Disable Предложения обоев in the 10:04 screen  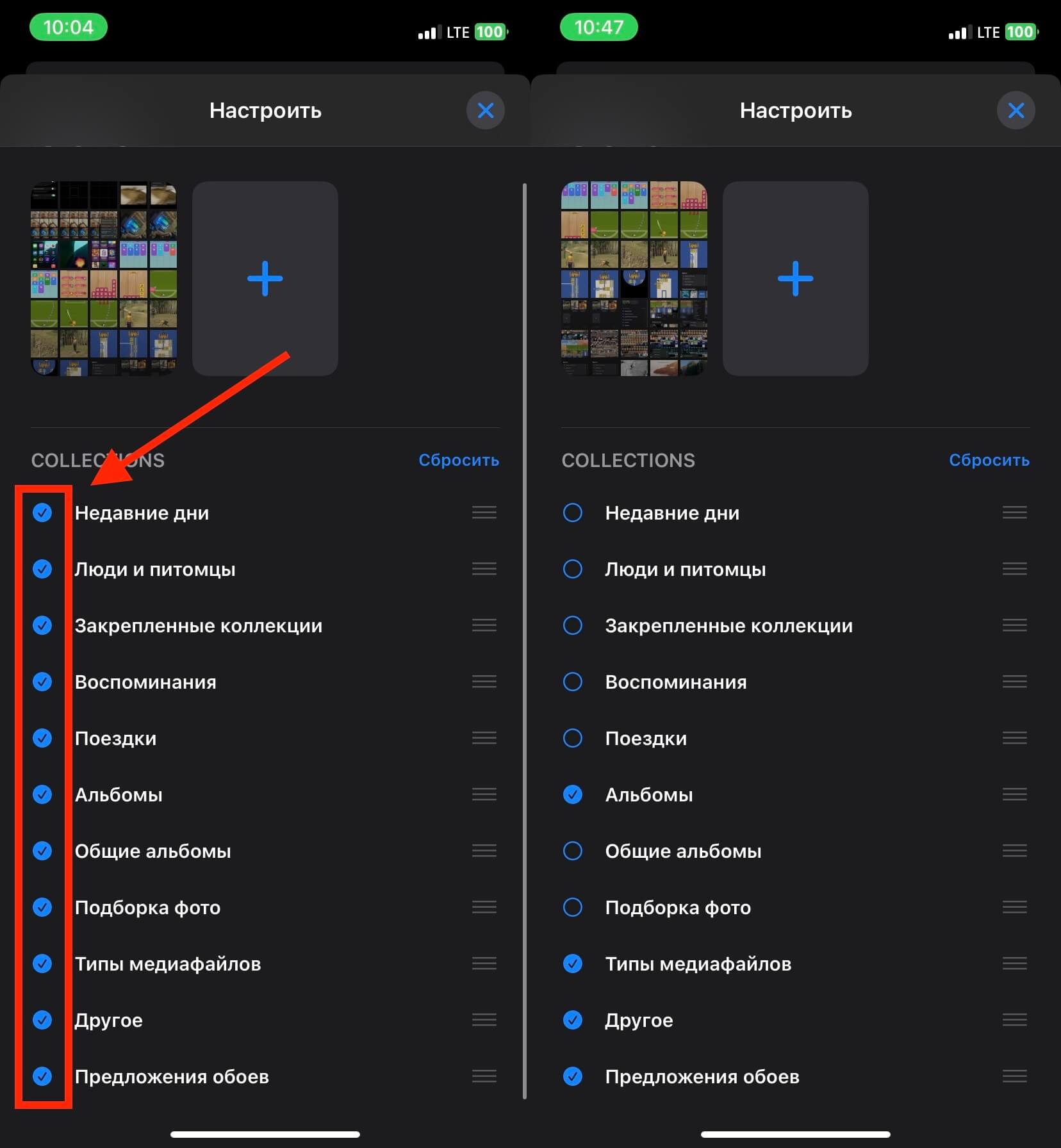click(x=42, y=1076)
